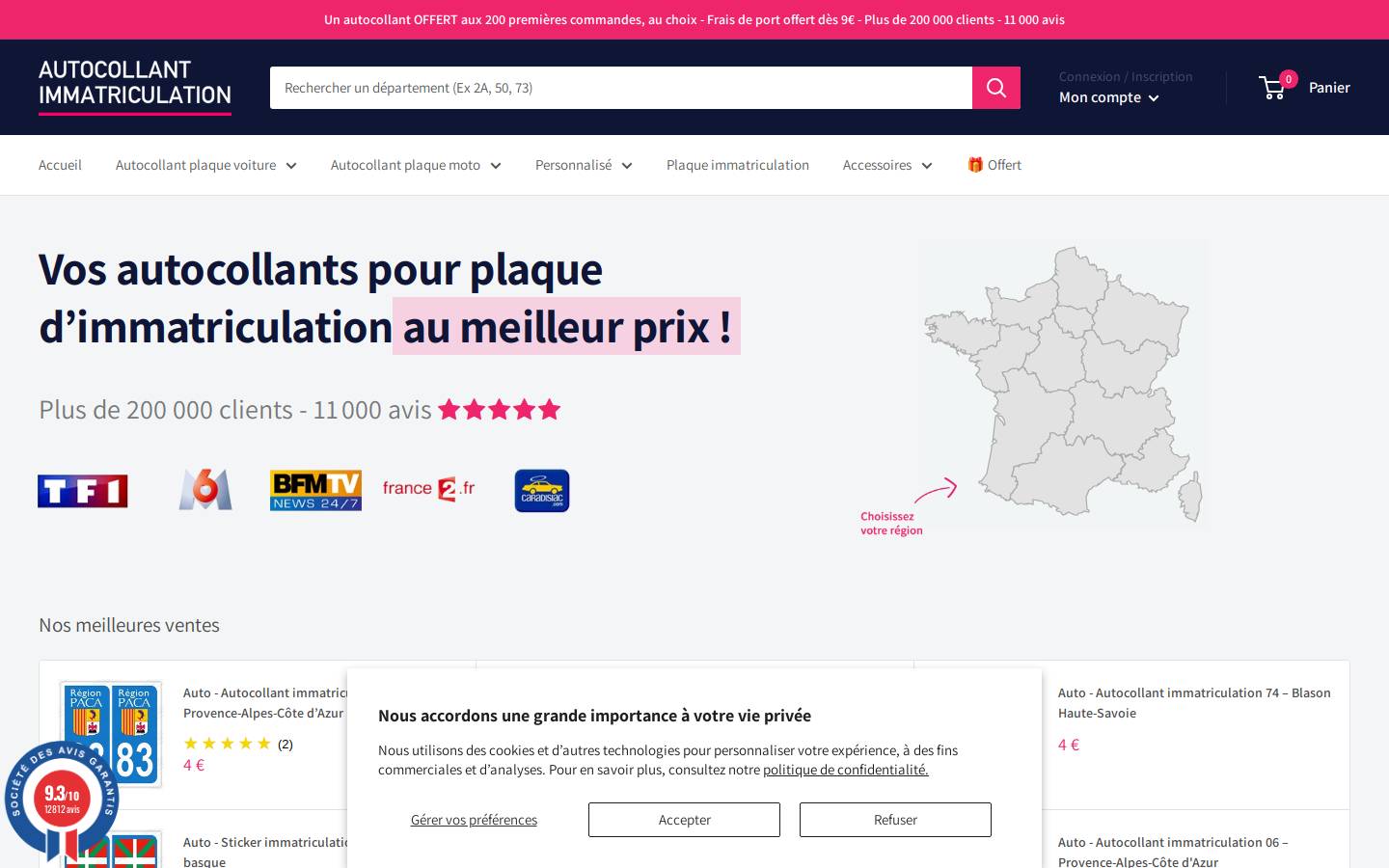Expand Autocollant plaque moto menu
The width and height of the screenshot is (1389, 868).
click(416, 165)
